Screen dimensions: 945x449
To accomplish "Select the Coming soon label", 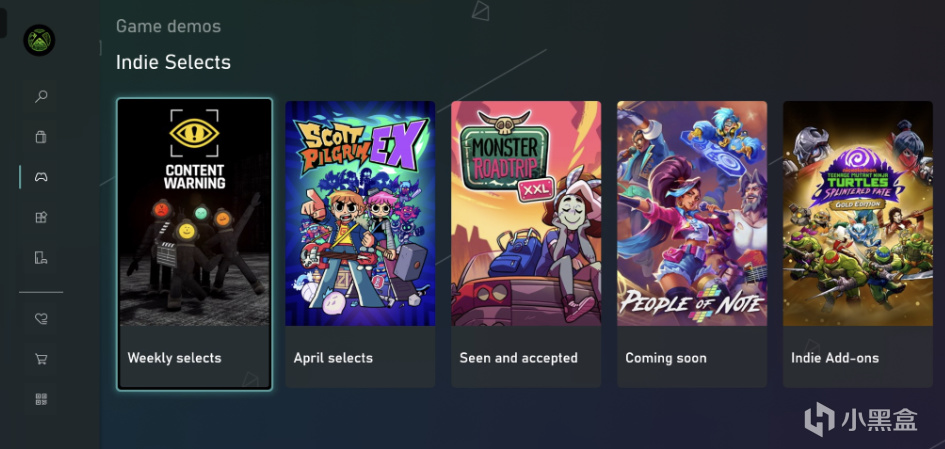I will click(666, 358).
